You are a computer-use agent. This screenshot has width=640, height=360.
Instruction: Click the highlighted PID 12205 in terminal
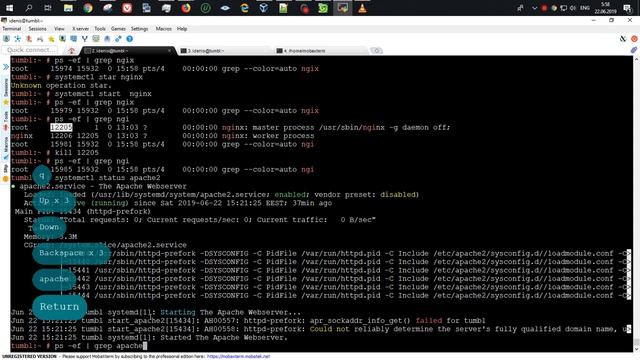pyautogui.click(x=61, y=127)
